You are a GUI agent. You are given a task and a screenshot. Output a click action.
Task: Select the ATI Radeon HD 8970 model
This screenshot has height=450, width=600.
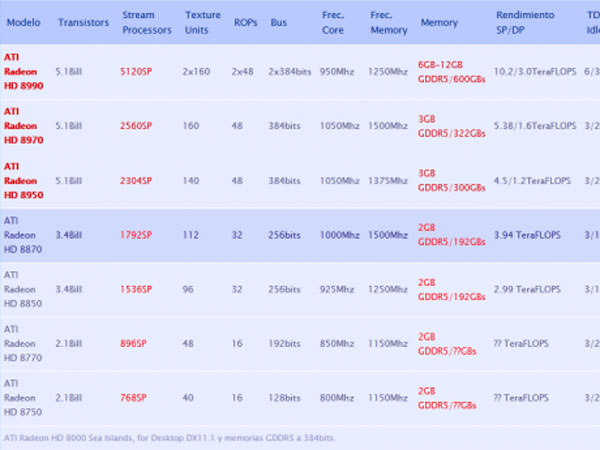[26, 126]
